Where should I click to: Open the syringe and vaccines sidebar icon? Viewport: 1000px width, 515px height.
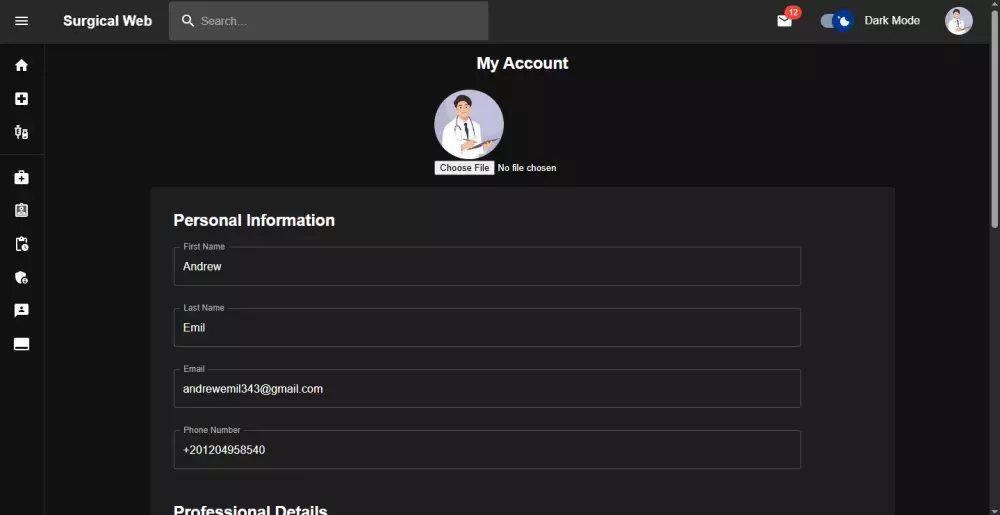click(x=22, y=133)
